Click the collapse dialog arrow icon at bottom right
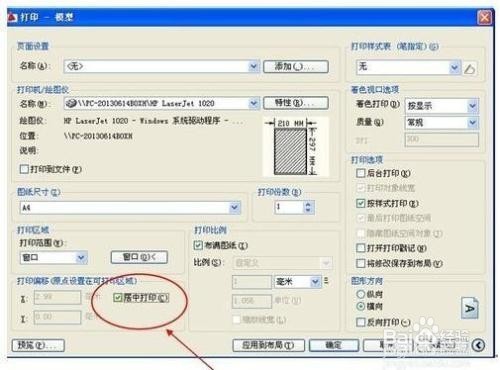Viewport: 500px width, 370px height. [478, 345]
